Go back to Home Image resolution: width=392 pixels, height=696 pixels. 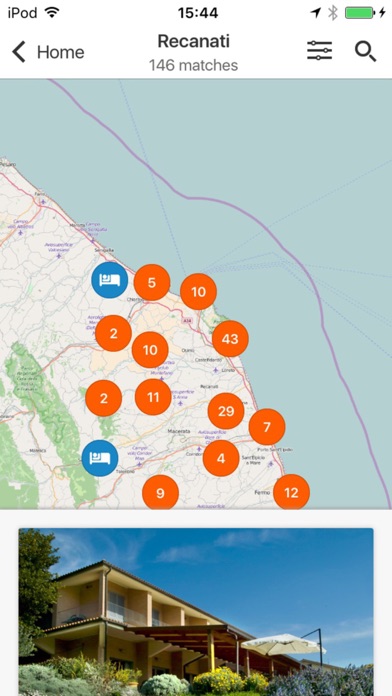pos(48,52)
